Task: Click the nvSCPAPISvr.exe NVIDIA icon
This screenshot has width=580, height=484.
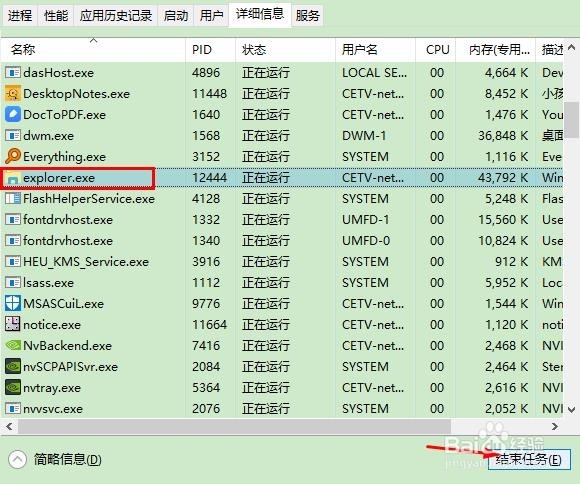Action: click(13, 366)
